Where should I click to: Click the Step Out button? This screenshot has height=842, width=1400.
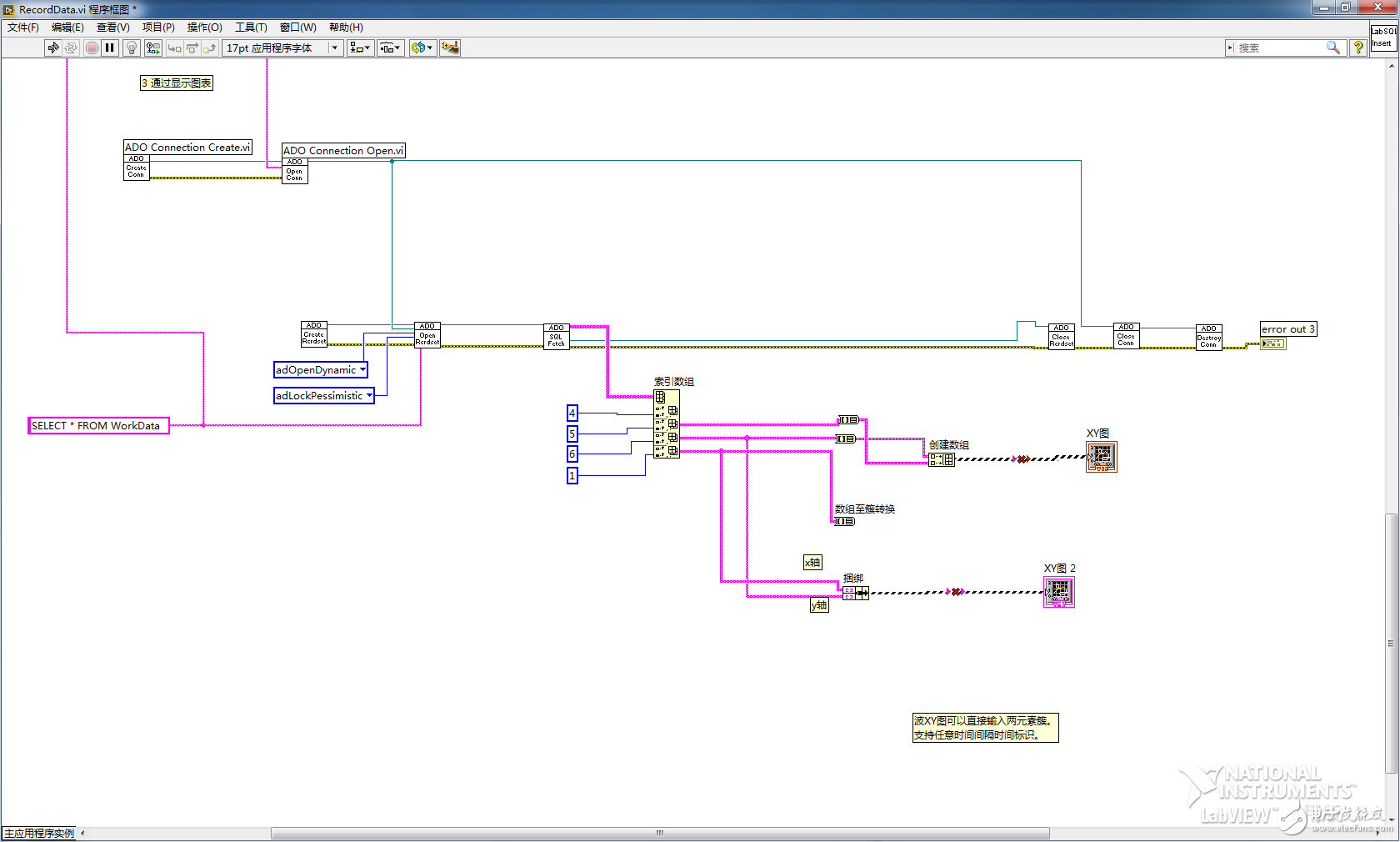click(x=209, y=48)
